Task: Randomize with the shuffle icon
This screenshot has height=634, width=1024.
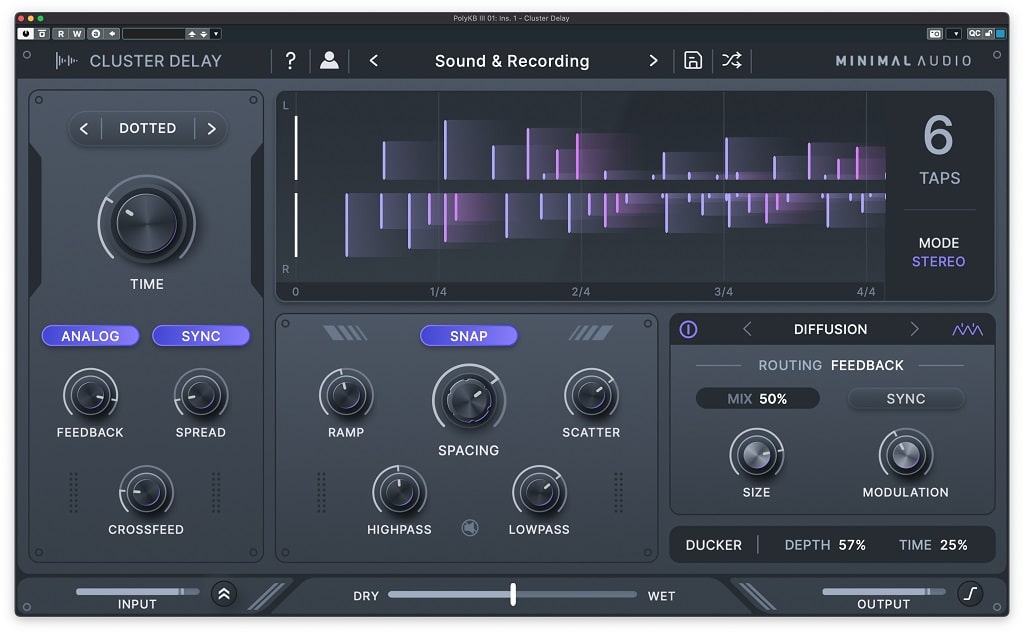Action: pos(731,61)
